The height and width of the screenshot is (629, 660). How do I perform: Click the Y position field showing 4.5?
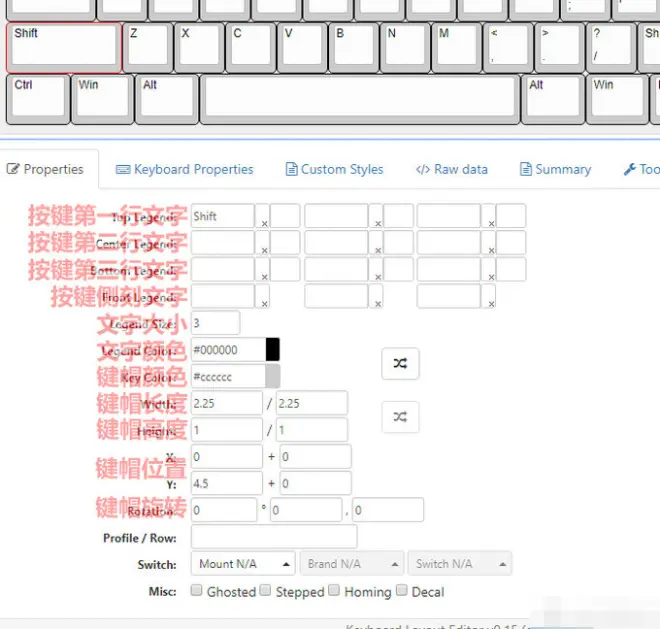pyautogui.click(x=227, y=483)
